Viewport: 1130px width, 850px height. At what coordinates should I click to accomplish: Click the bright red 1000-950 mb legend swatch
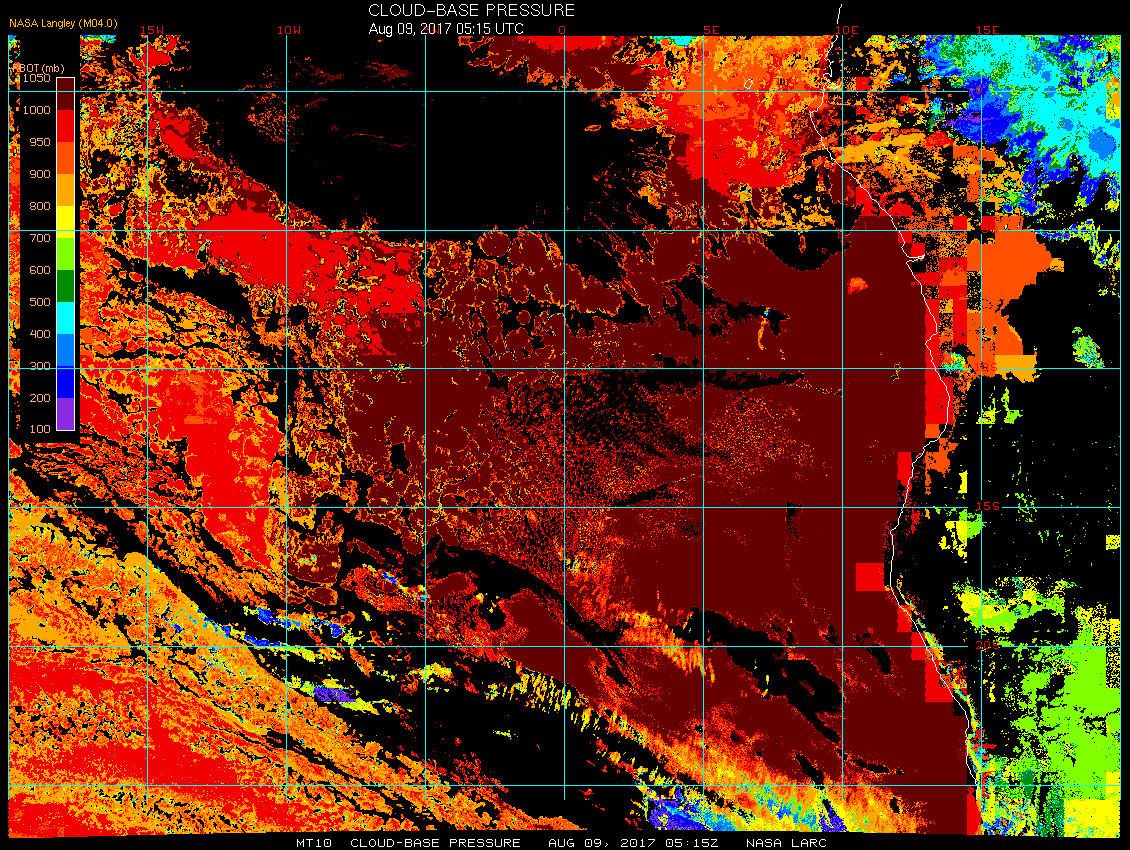pos(66,125)
